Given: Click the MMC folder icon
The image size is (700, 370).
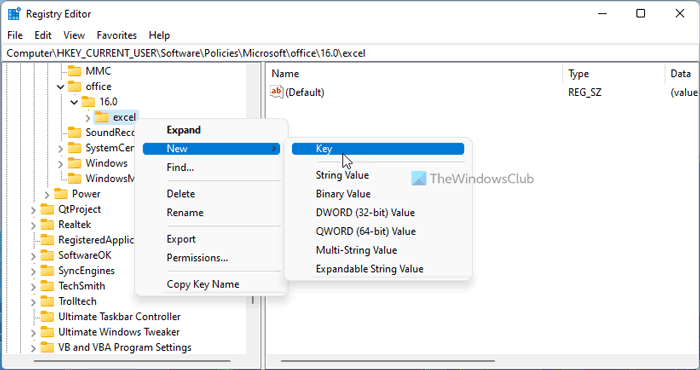Looking at the screenshot, I should click(x=75, y=71).
